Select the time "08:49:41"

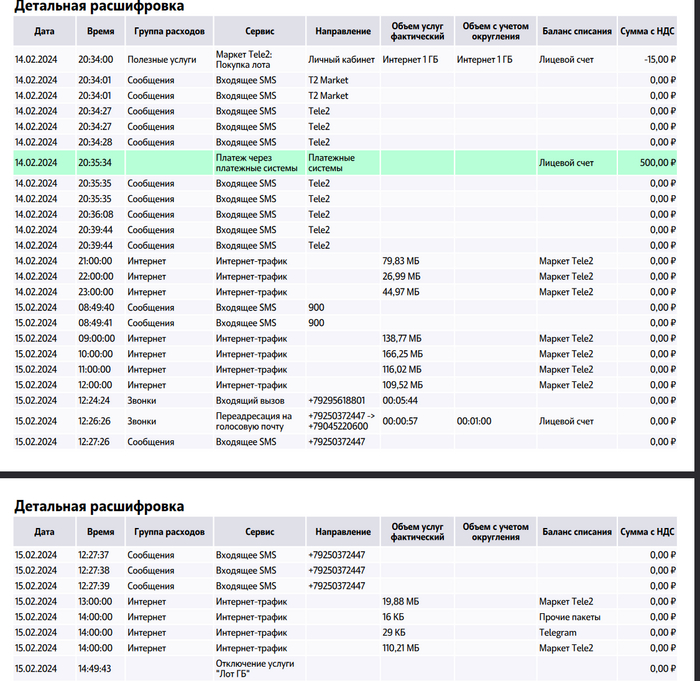coord(95,323)
